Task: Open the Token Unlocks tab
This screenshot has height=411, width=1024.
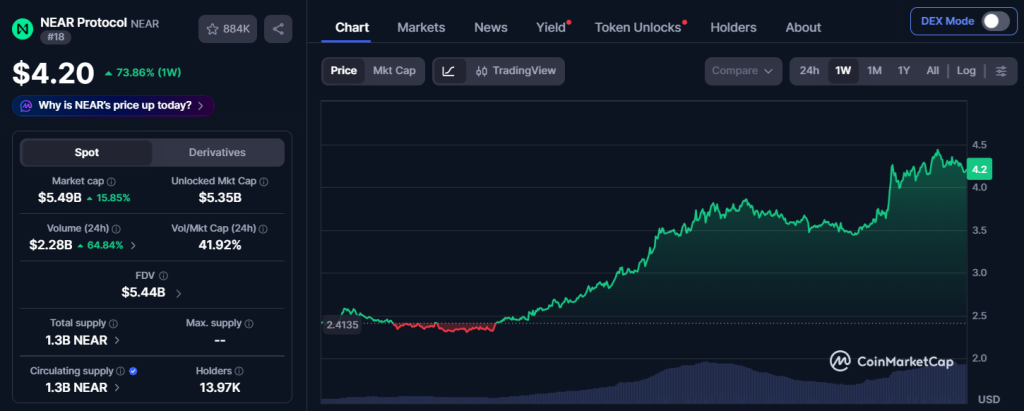Action: pyautogui.click(x=638, y=27)
